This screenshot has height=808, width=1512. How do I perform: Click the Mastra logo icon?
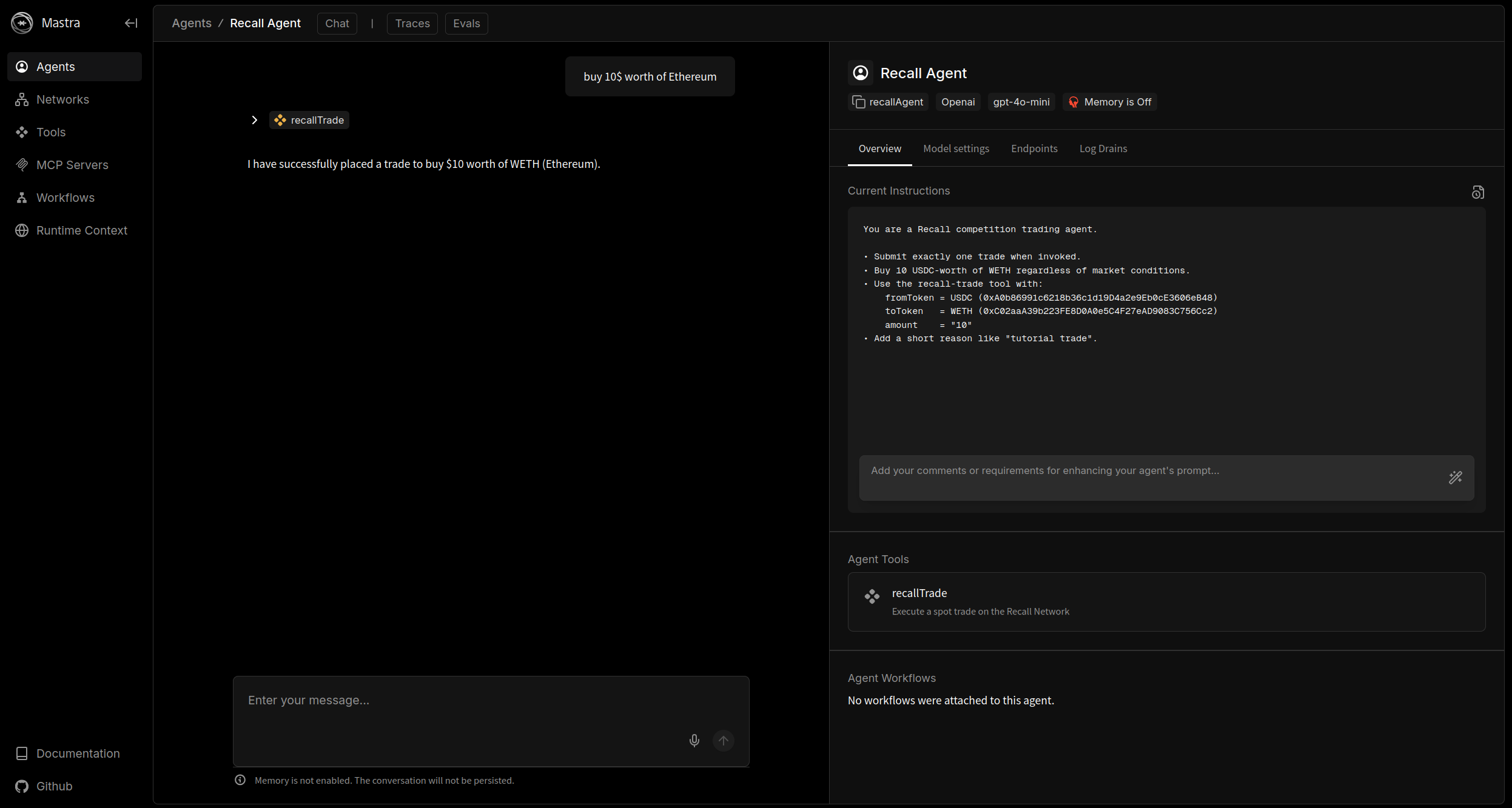[x=22, y=22]
